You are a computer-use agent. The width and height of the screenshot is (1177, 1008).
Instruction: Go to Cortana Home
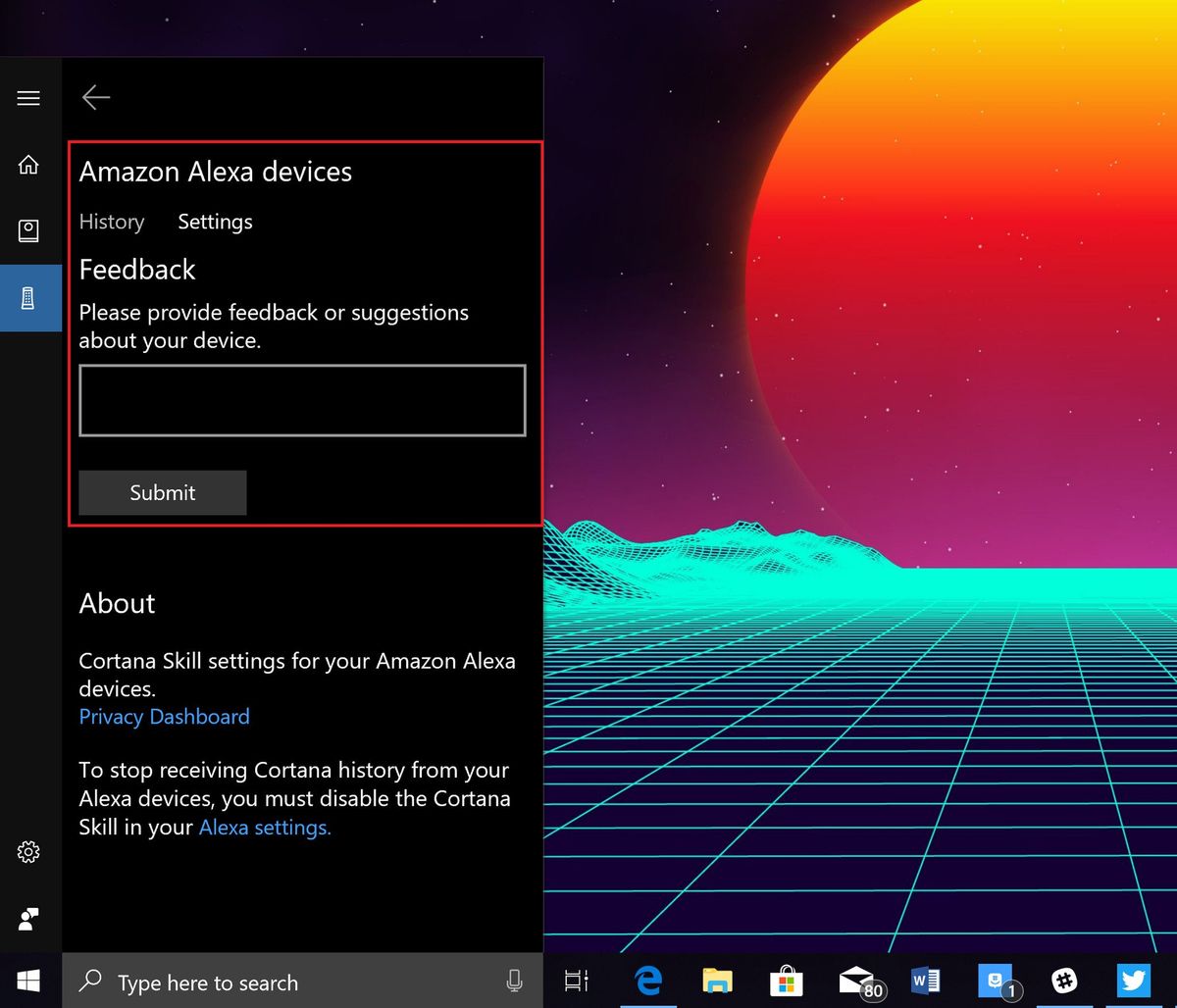pos(29,165)
